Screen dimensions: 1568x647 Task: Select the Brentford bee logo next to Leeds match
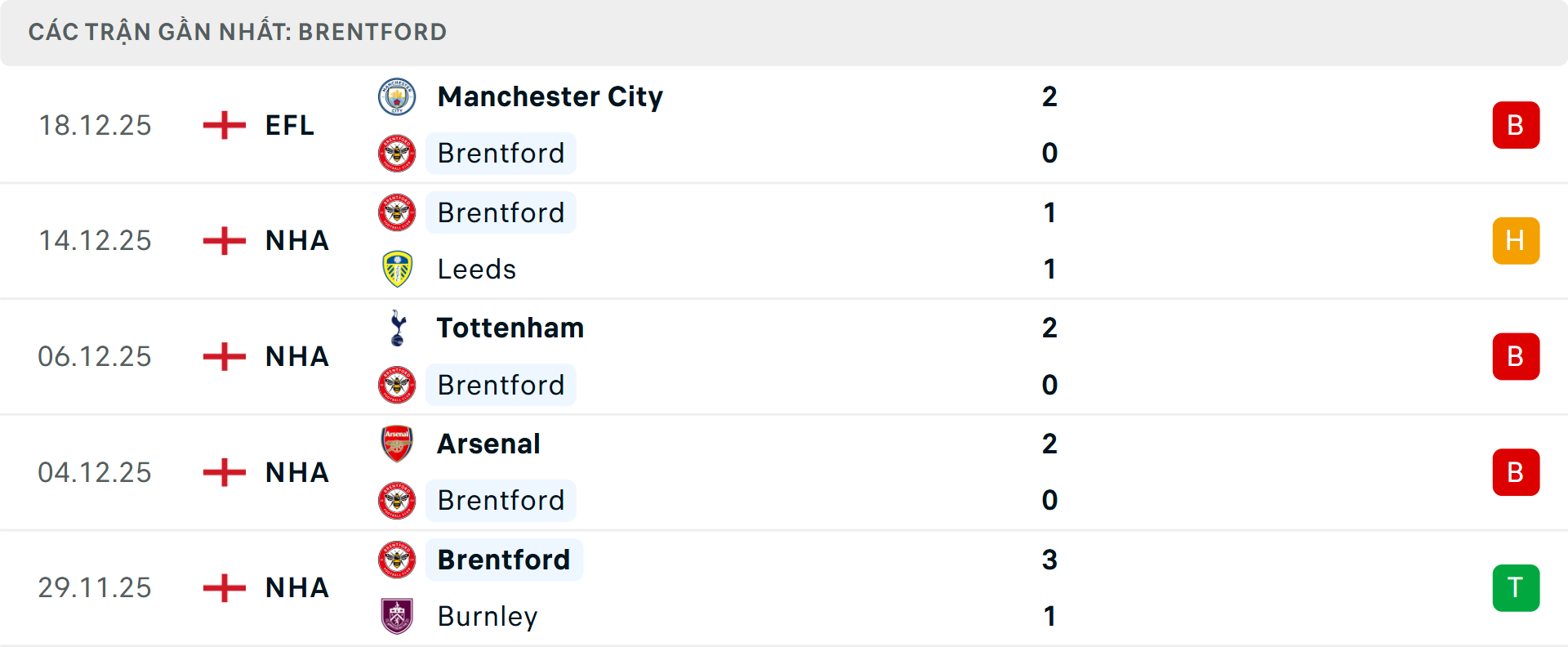(398, 212)
